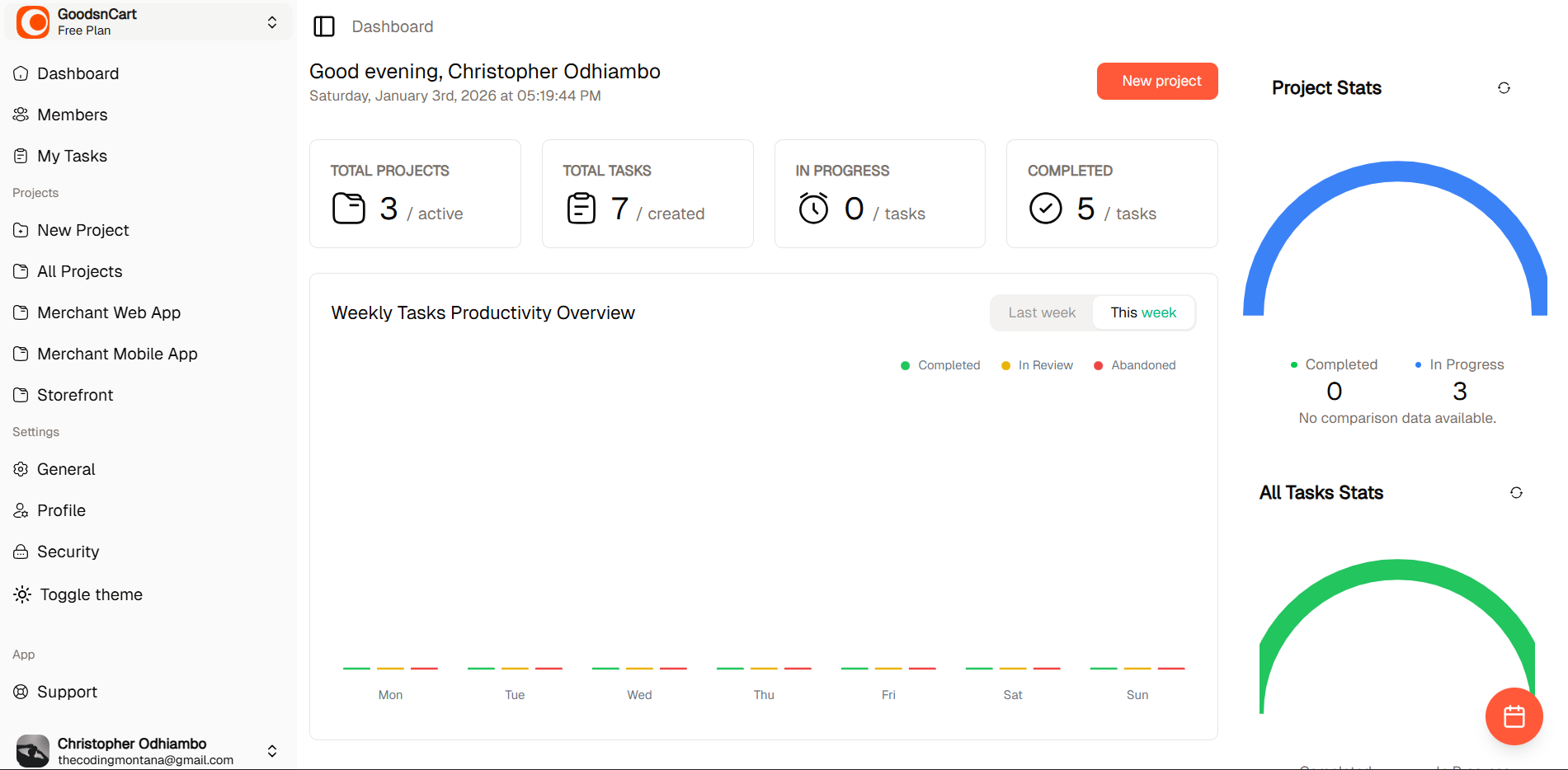This screenshot has height=770, width=1568.
Task: Select the This week tab
Action: click(x=1143, y=312)
